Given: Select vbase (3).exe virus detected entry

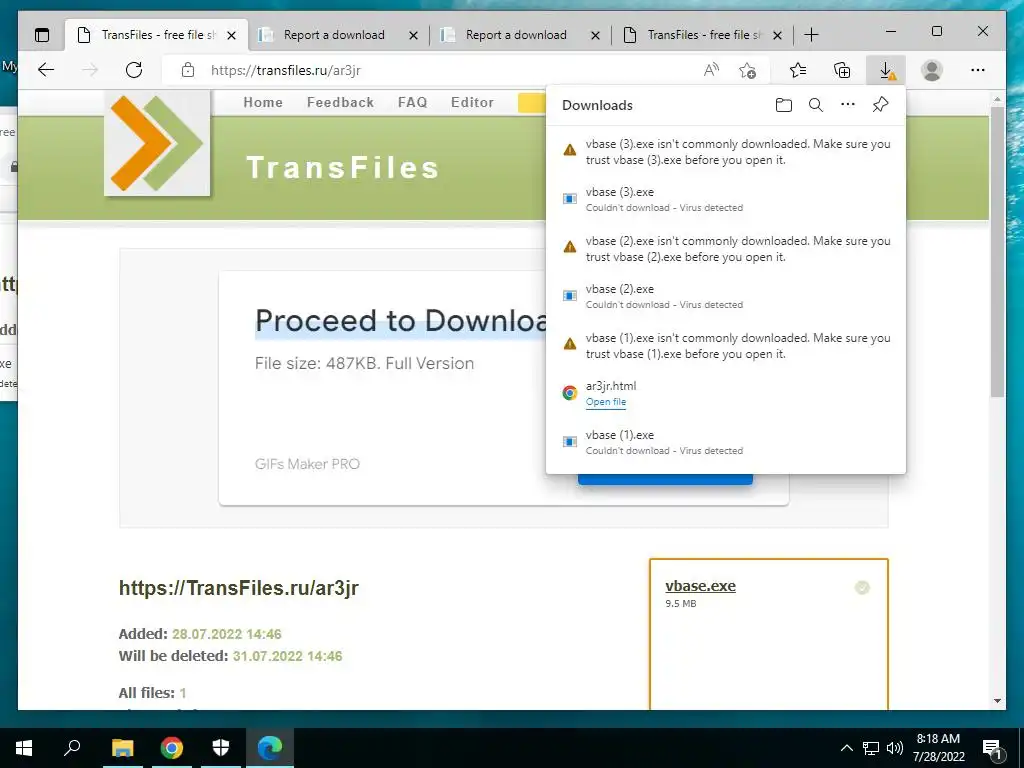Looking at the screenshot, I should coord(726,199).
